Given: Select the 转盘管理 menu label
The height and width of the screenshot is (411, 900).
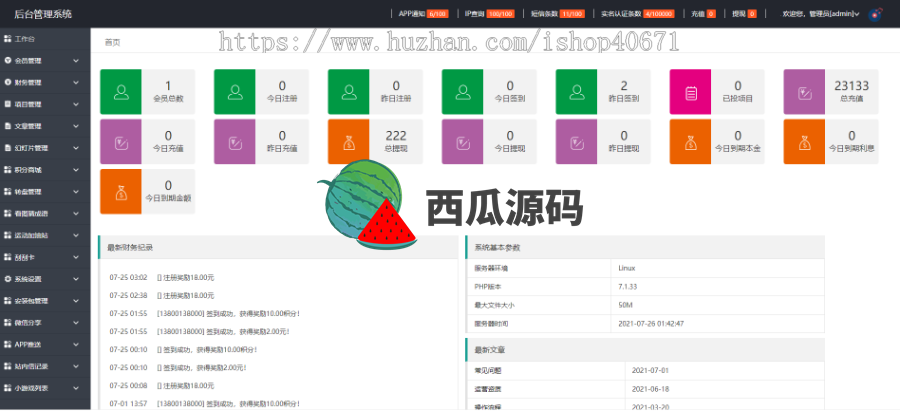Looking at the screenshot, I should (x=28, y=191).
